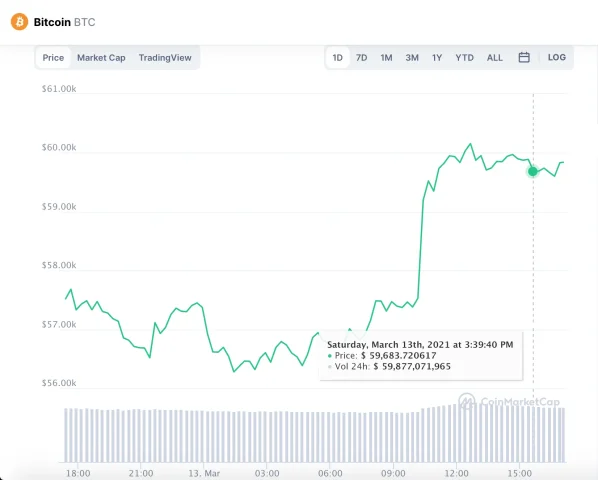Click the orange Bitcoin logo icon
Screen dimensions: 598x480
(x=19, y=22)
